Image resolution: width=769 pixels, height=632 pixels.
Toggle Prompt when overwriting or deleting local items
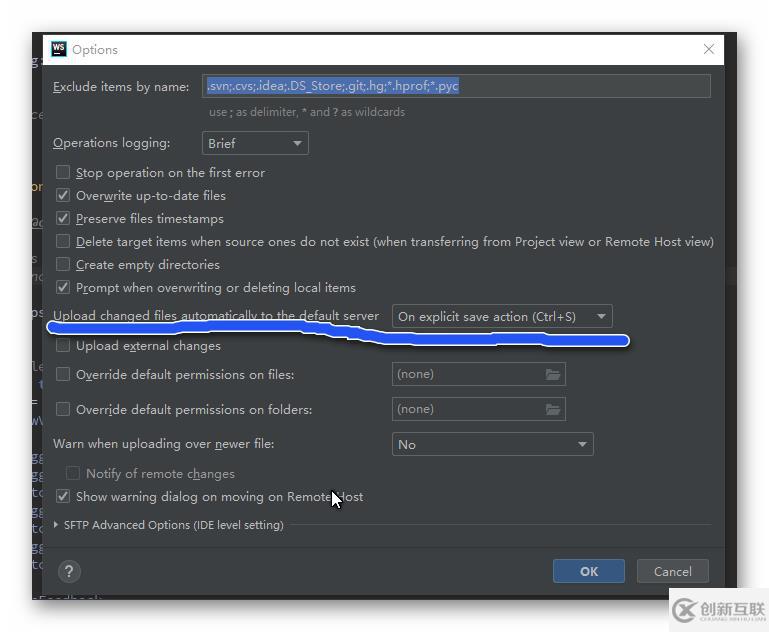(63, 287)
